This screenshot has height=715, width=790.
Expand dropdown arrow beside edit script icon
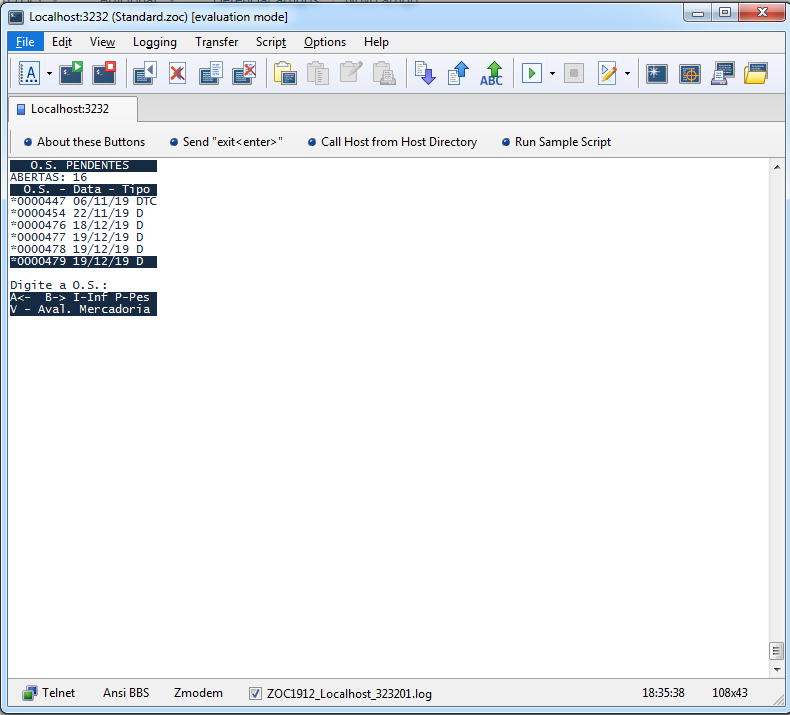pyautogui.click(x=627, y=74)
